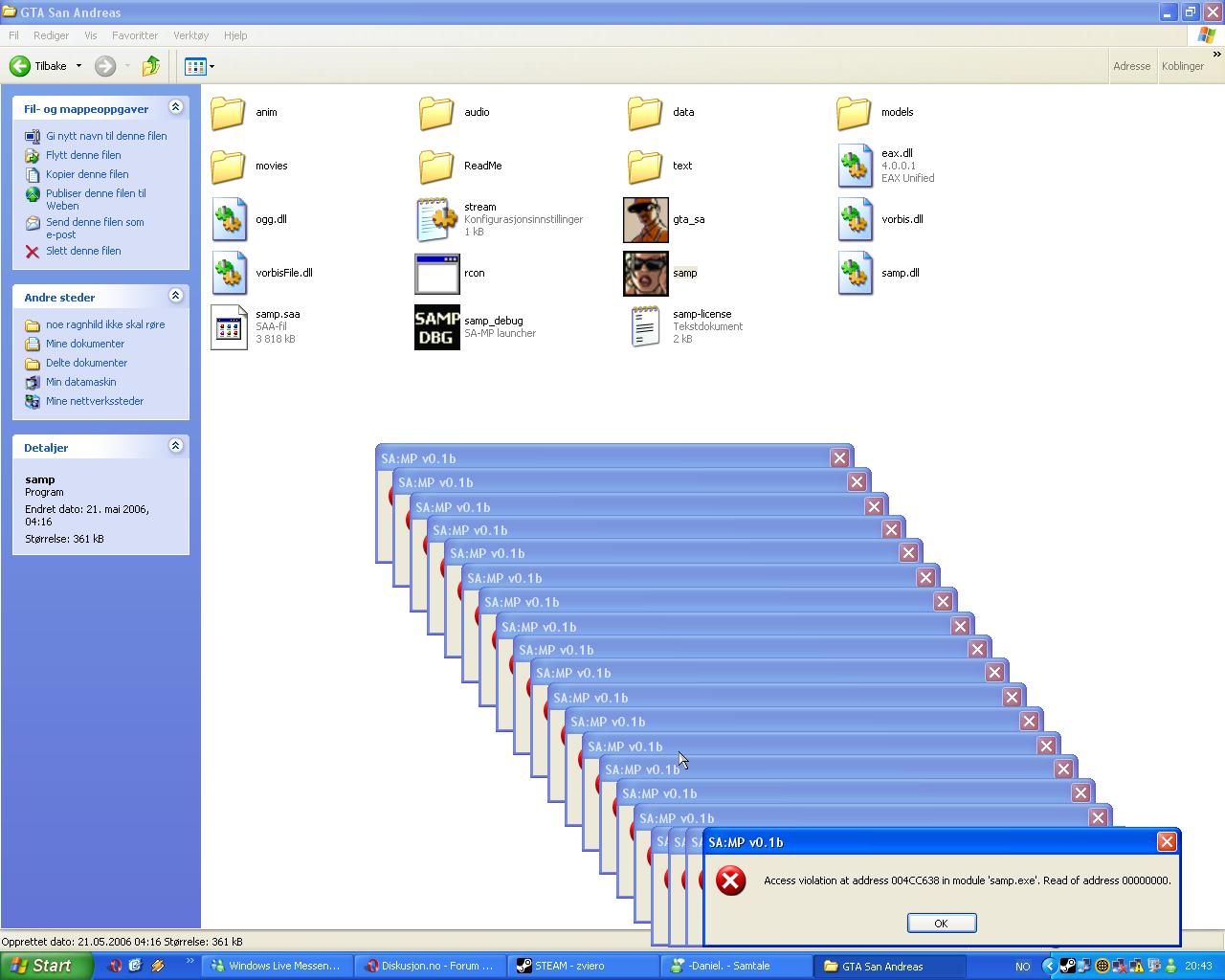Image resolution: width=1225 pixels, height=980 pixels.
Task: Show hidden system tray icons
Action: point(1049,966)
